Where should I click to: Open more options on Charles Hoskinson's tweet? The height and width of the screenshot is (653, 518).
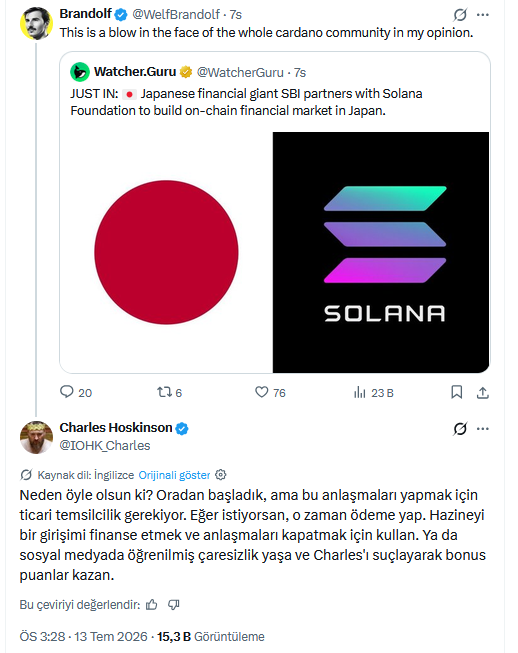tap(483, 429)
